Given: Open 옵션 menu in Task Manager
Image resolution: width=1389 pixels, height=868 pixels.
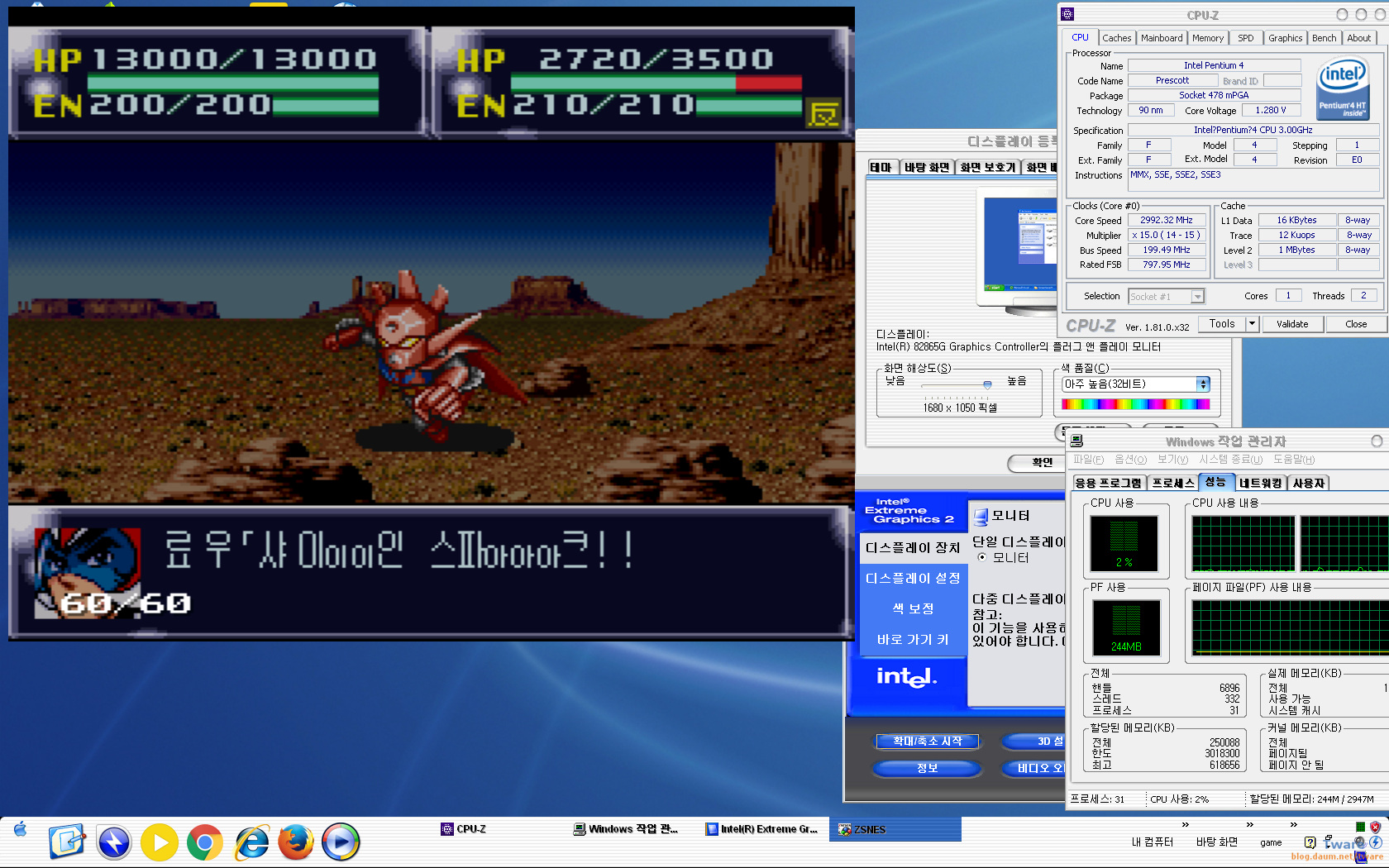Looking at the screenshot, I should click(1130, 460).
